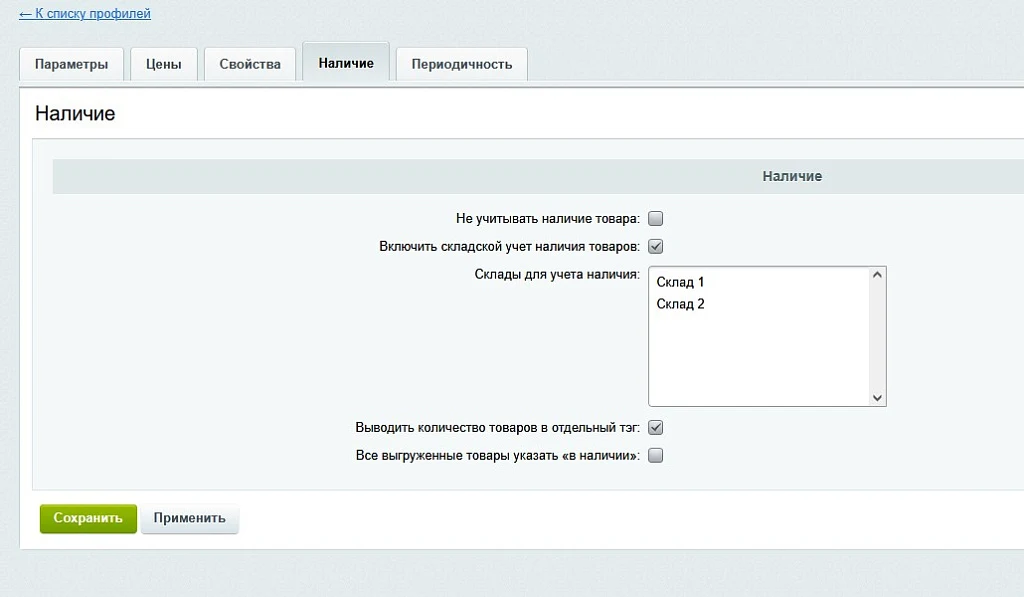Open the «К списку профилей» back link
The height and width of the screenshot is (597, 1024).
tap(85, 14)
